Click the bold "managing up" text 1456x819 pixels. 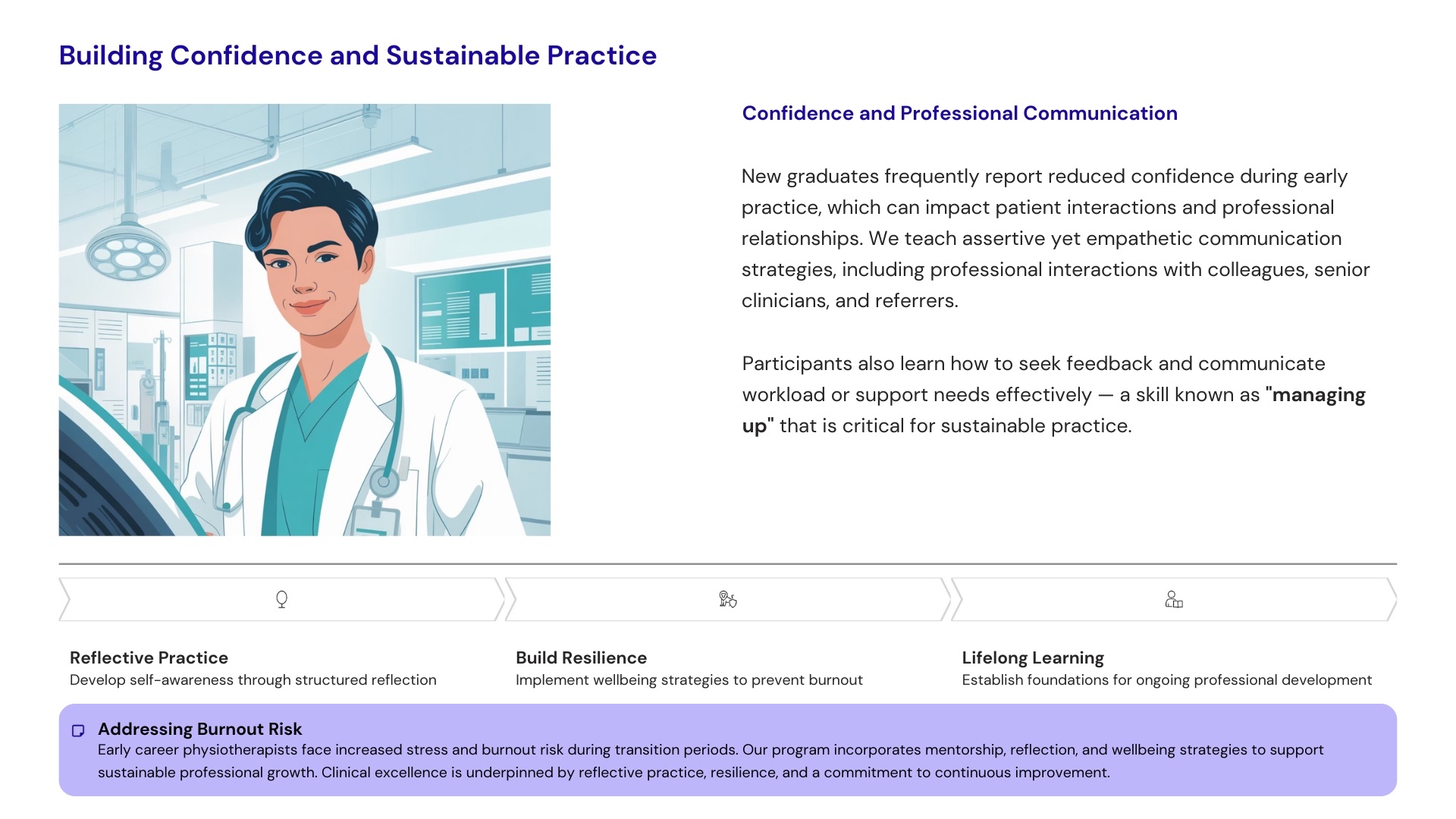pyautogui.click(x=1054, y=409)
